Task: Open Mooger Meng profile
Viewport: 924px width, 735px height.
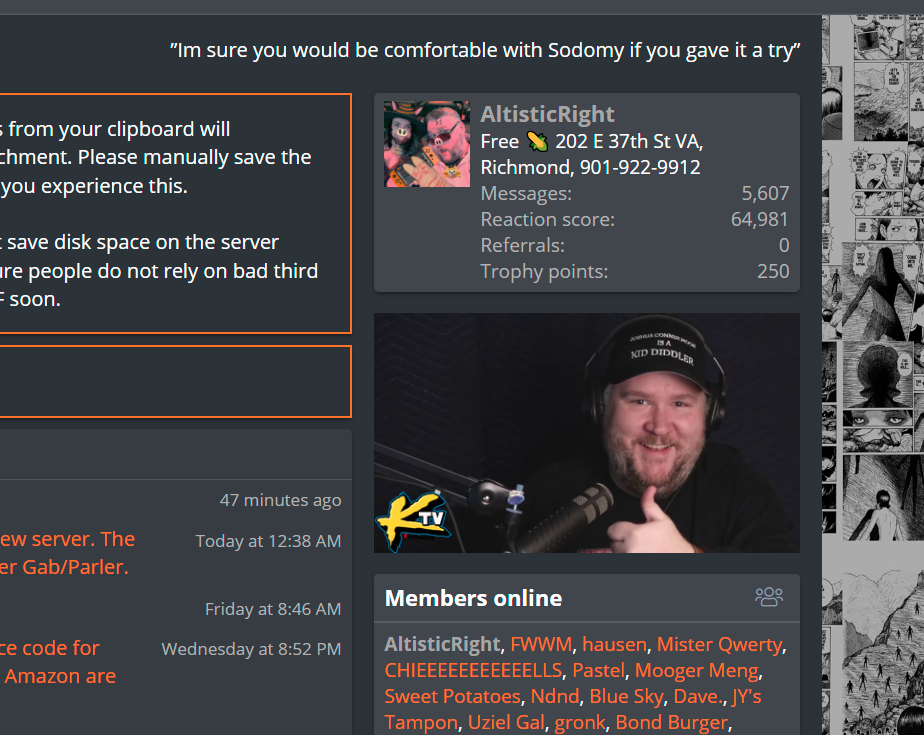Action: pos(697,670)
